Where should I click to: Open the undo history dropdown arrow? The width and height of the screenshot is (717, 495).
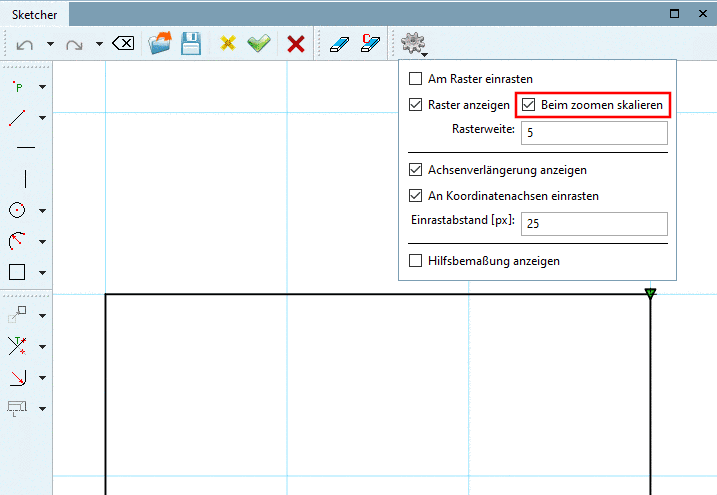[50, 44]
